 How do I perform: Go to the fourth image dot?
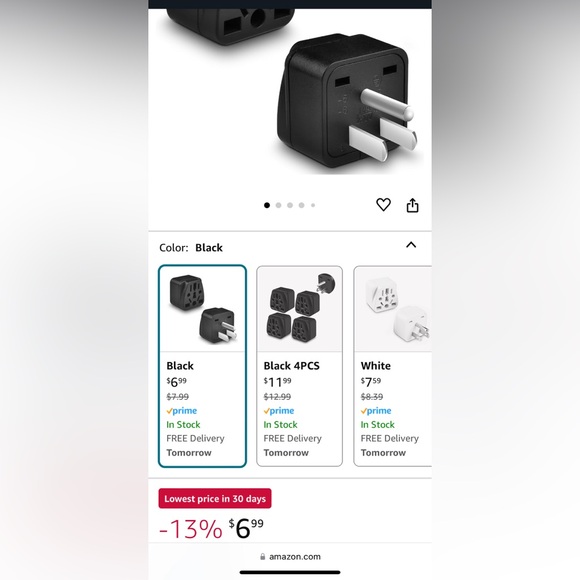coord(301,205)
